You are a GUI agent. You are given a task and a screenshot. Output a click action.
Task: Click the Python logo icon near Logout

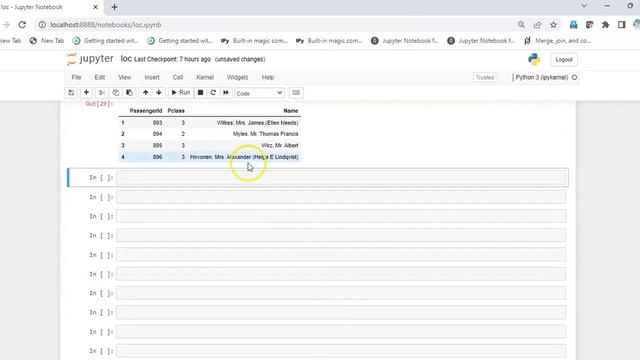[534, 60]
